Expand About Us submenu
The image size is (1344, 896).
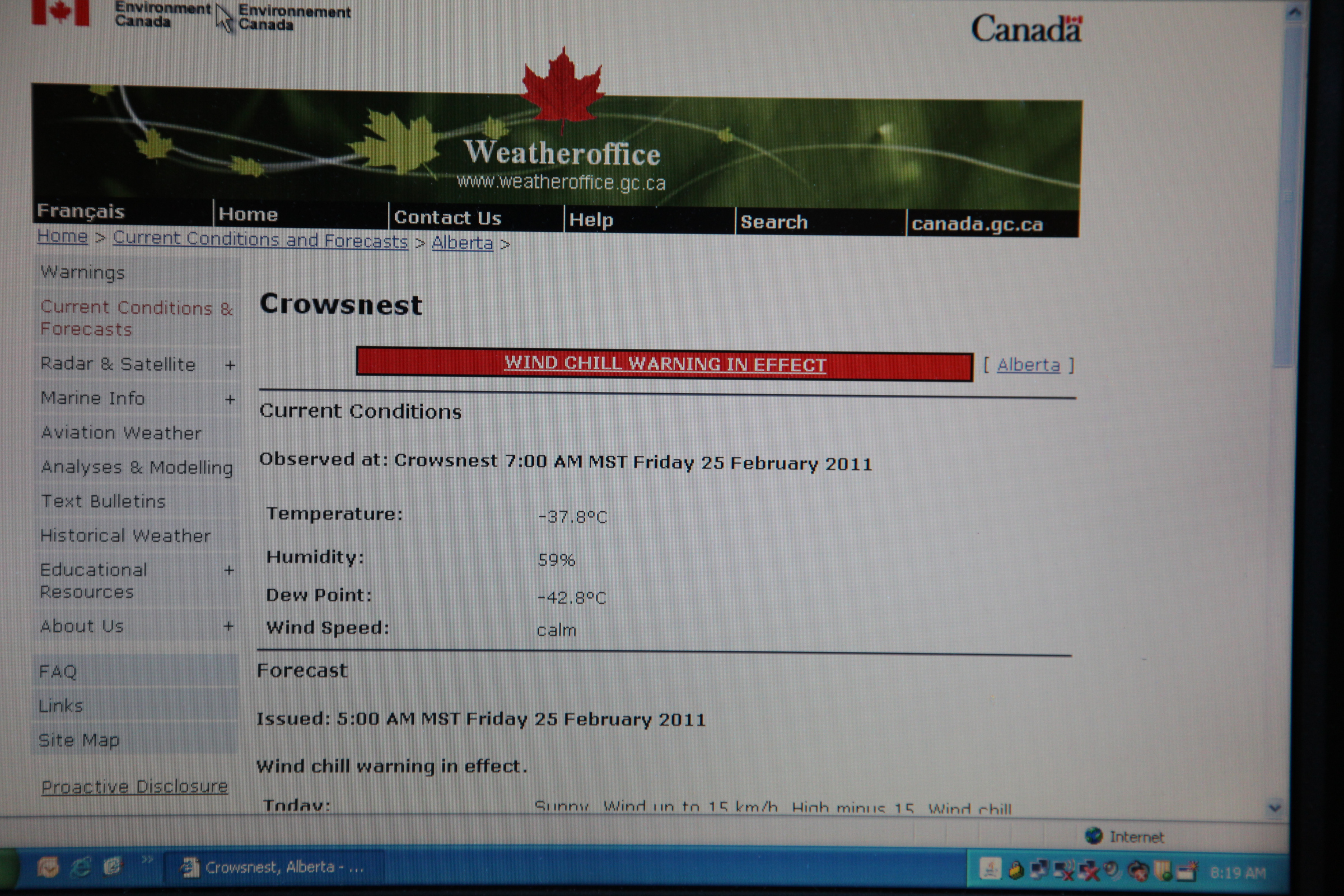click(x=228, y=626)
